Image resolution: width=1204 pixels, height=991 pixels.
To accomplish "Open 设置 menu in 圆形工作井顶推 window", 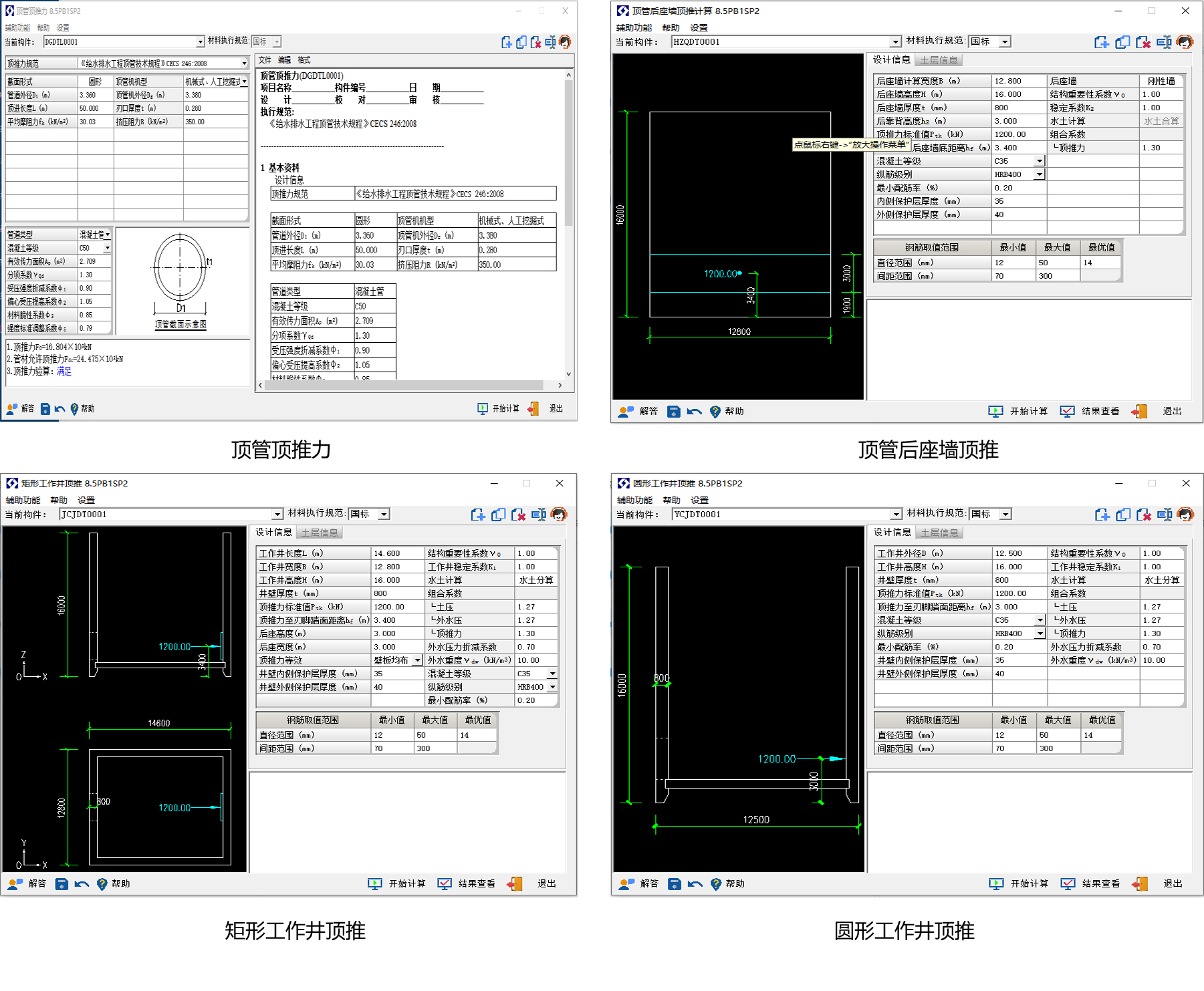I will click(699, 501).
